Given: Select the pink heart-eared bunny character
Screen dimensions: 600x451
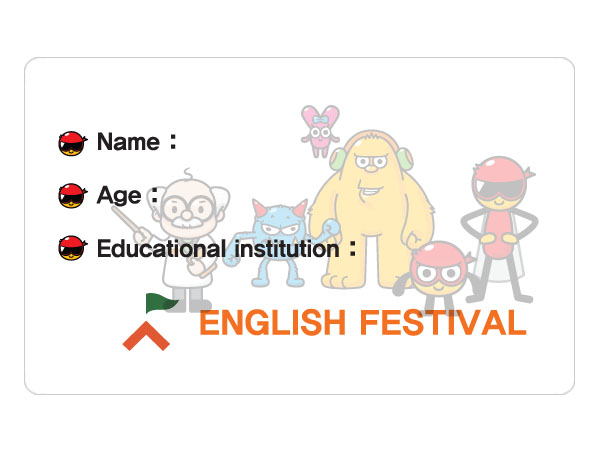Looking at the screenshot, I should coord(320,131).
